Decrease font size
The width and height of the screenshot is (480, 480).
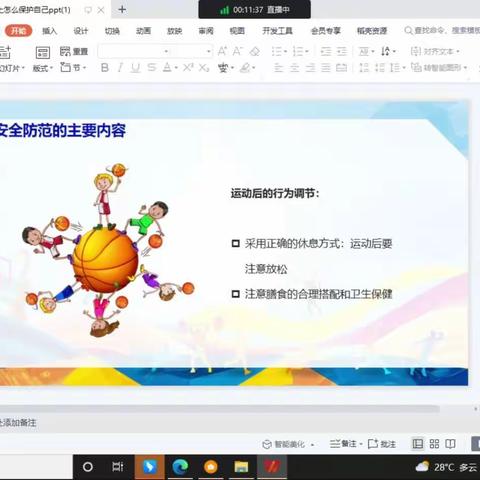[x=237, y=51]
